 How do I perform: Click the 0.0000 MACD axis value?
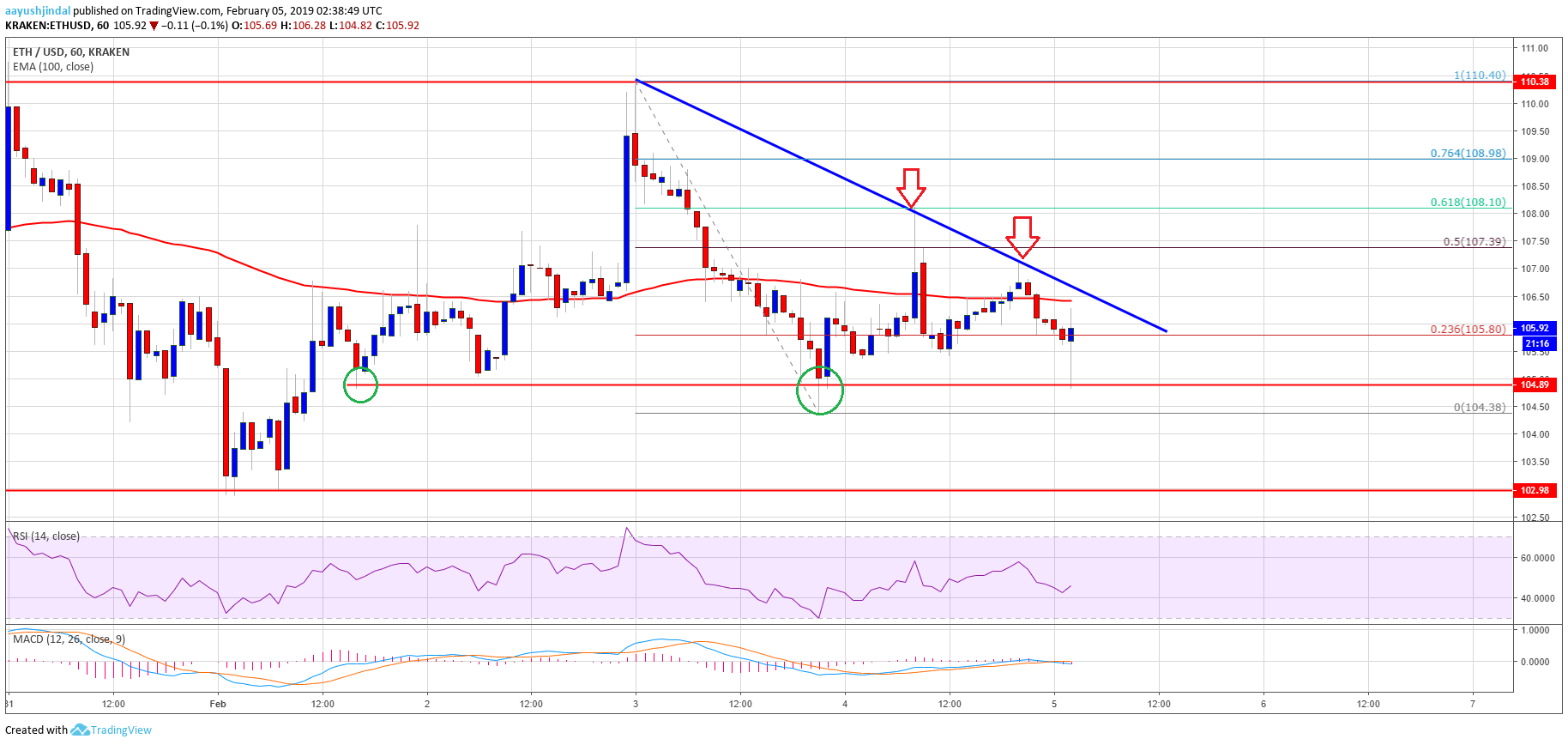click(1535, 662)
